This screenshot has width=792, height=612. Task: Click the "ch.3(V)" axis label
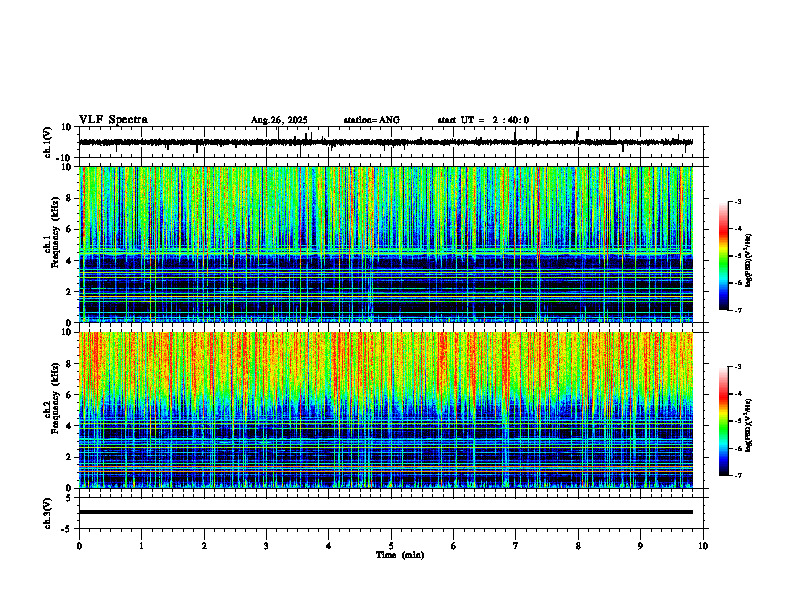(x=48, y=513)
